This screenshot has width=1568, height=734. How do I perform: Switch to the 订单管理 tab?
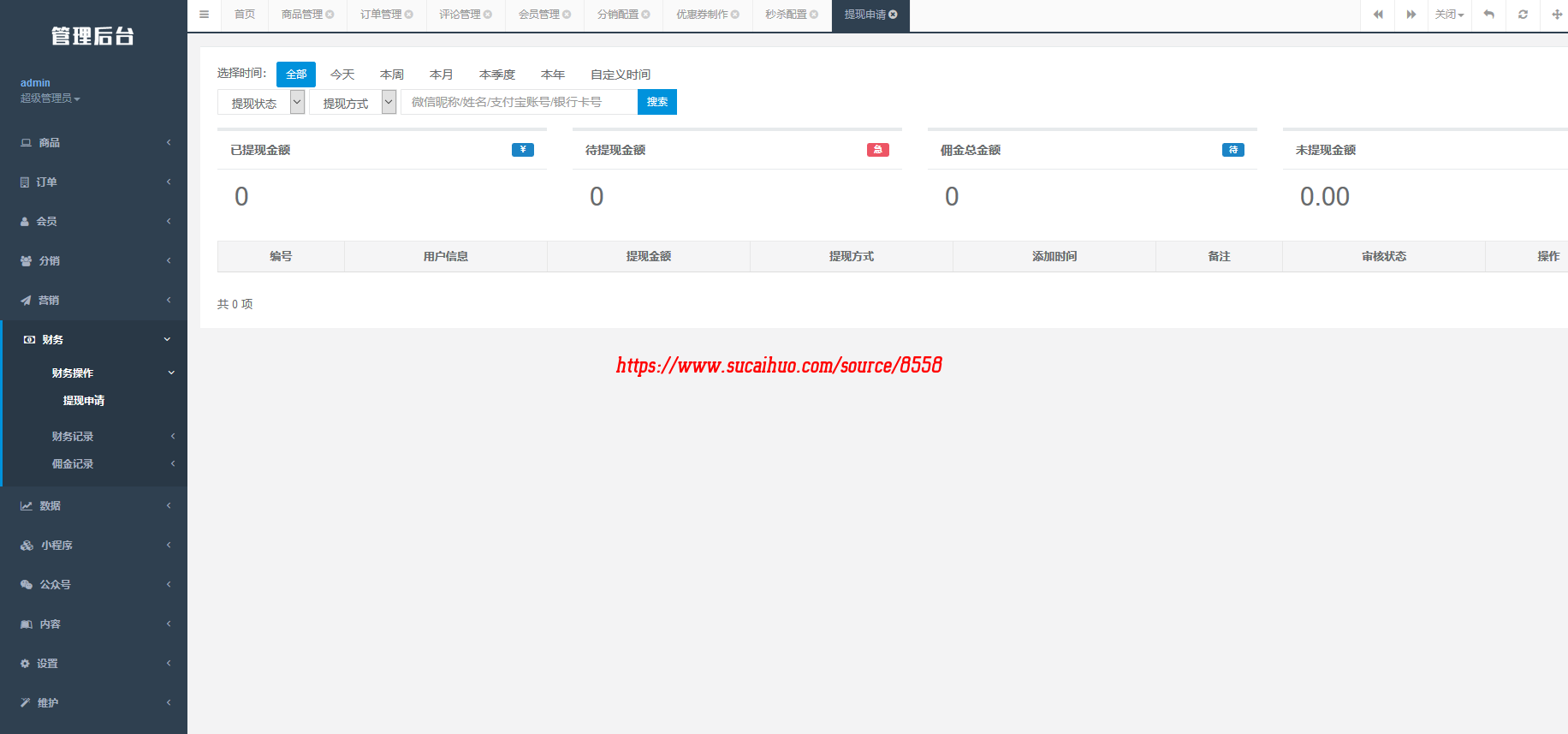[381, 15]
